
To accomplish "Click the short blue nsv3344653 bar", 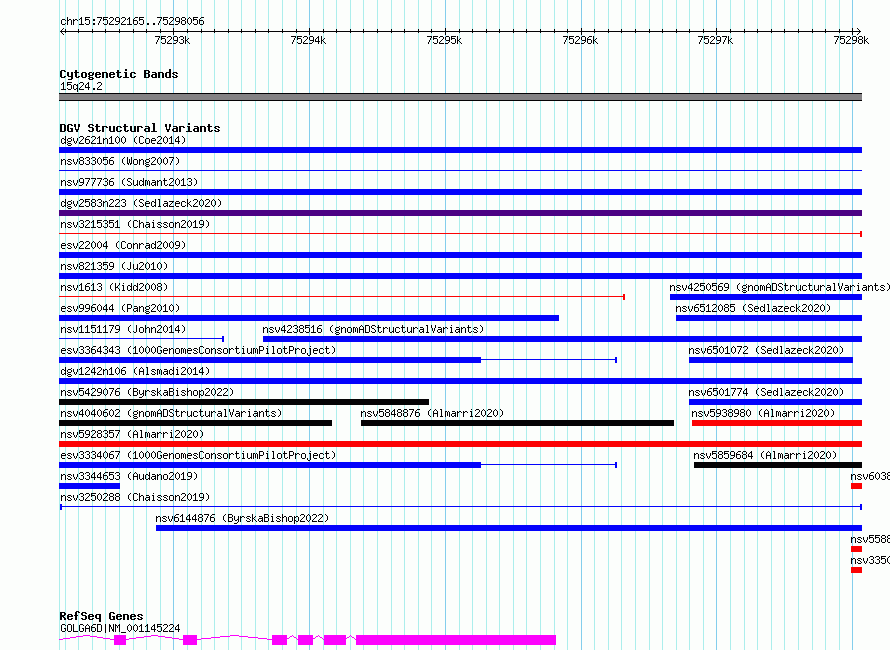I will (x=89, y=486).
